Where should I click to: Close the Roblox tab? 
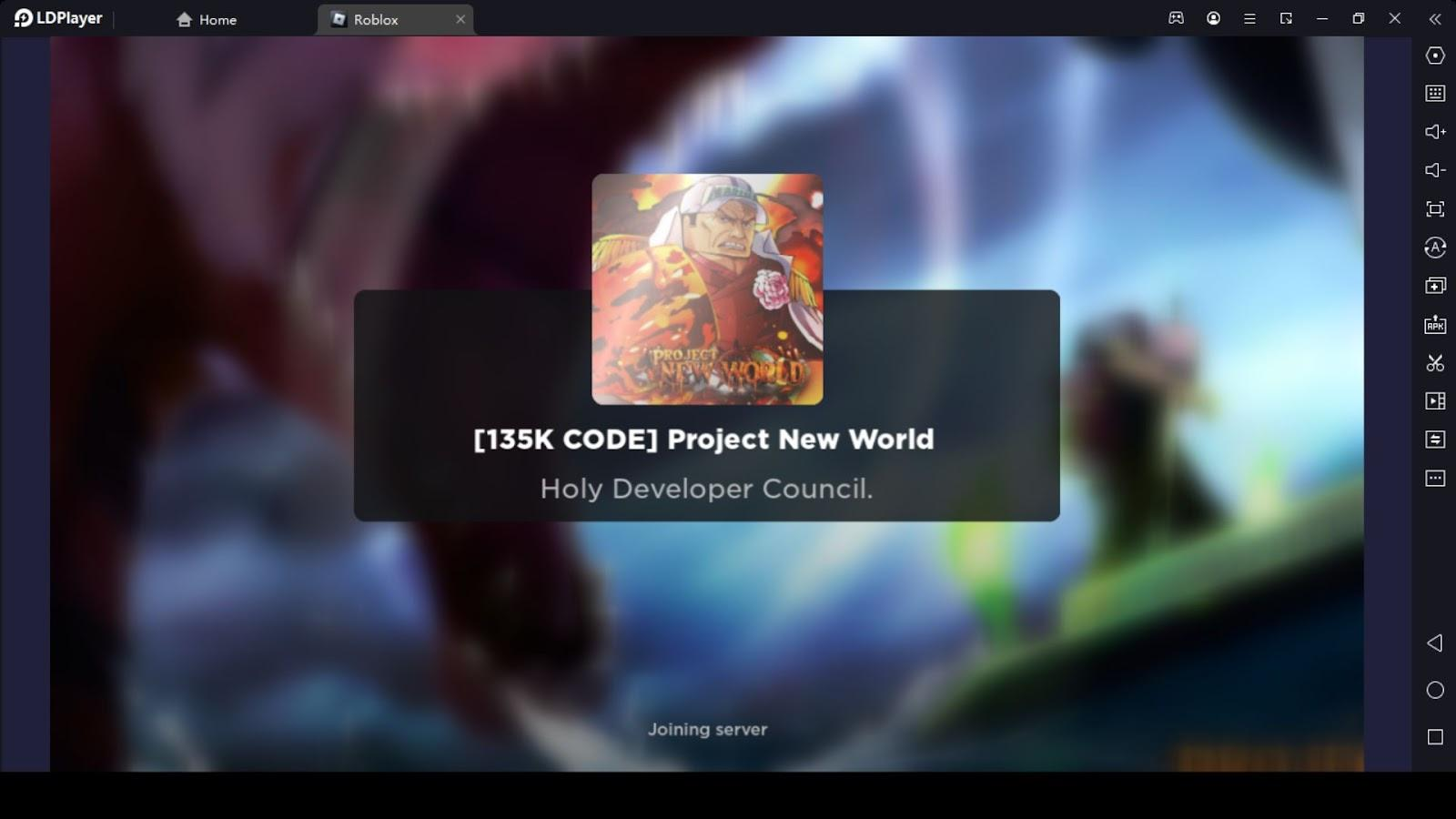click(460, 19)
